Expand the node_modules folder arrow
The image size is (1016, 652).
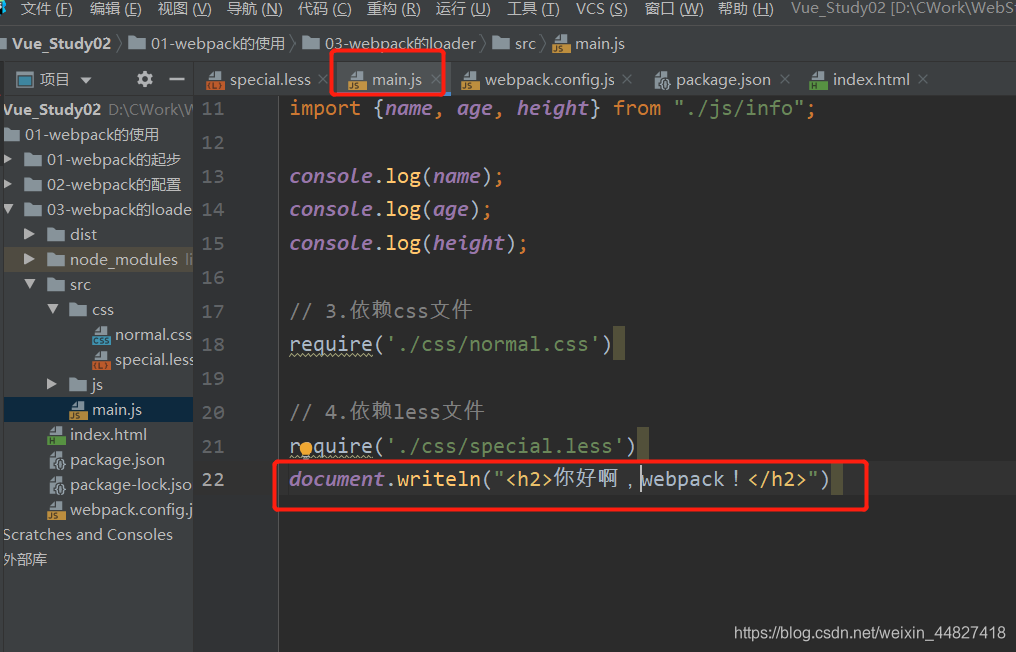coord(29,259)
